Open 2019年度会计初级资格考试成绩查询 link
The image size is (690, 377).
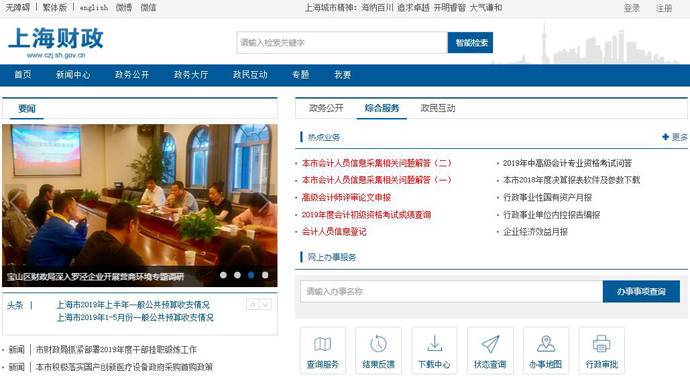coord(366,215)
